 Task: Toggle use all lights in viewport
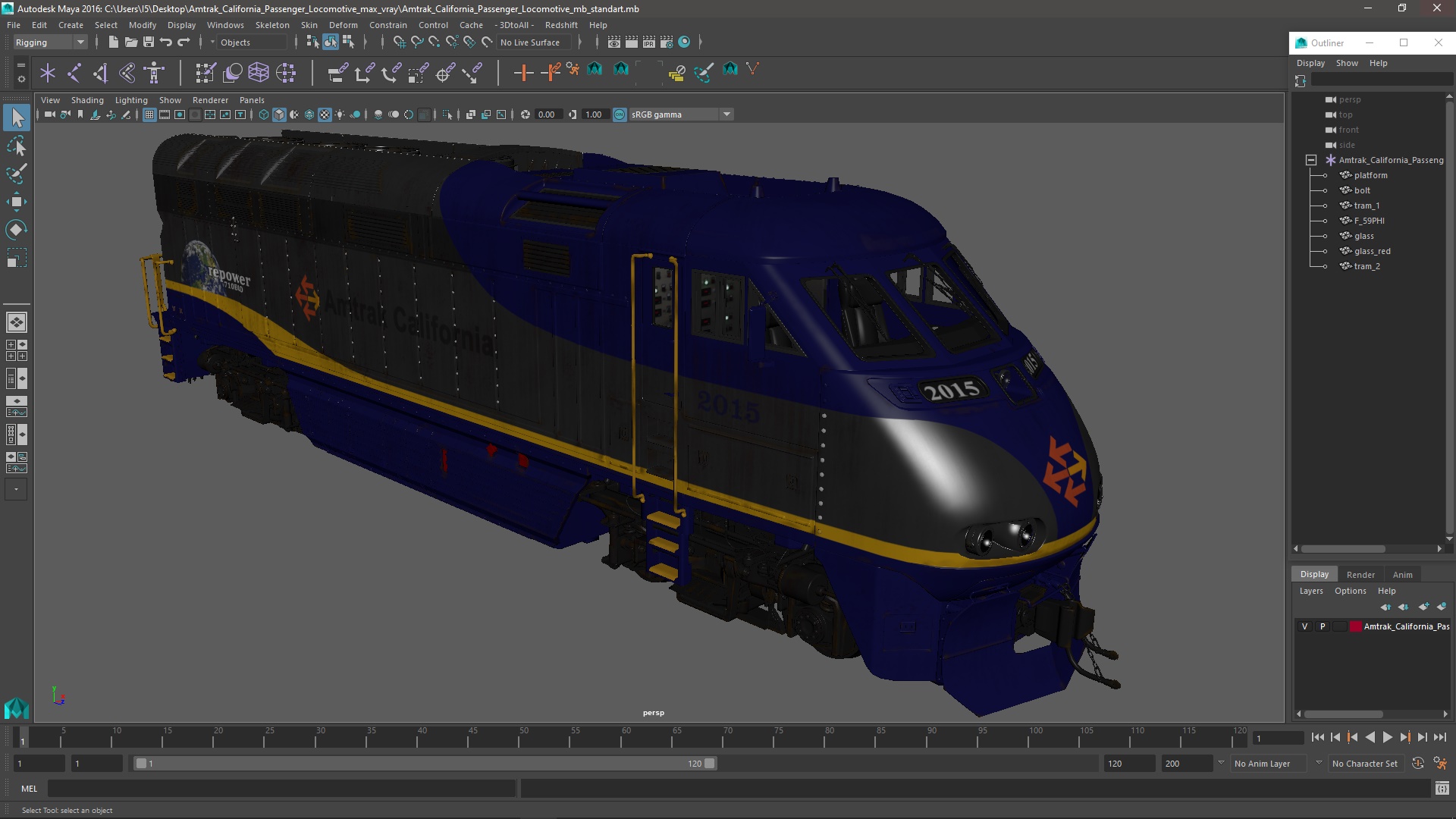click(340, 115)
